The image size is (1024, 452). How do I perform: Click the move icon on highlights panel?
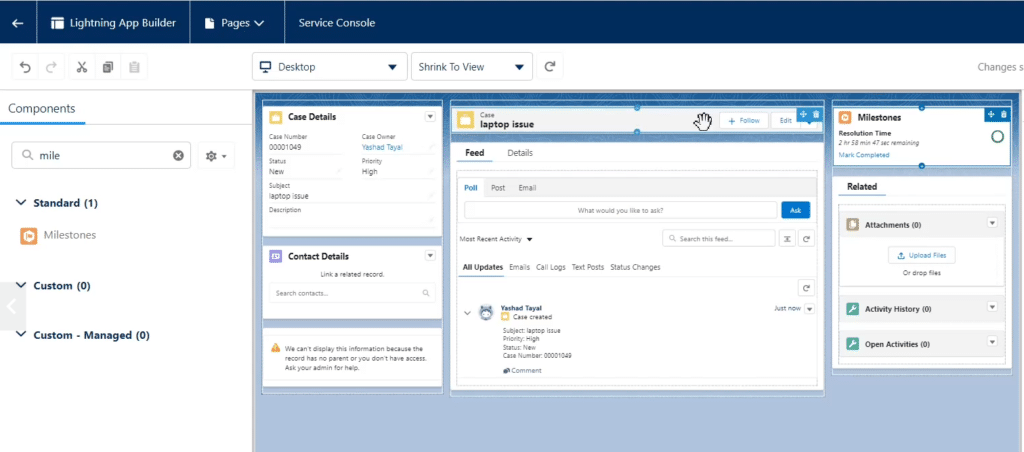(x=804, y=114)
